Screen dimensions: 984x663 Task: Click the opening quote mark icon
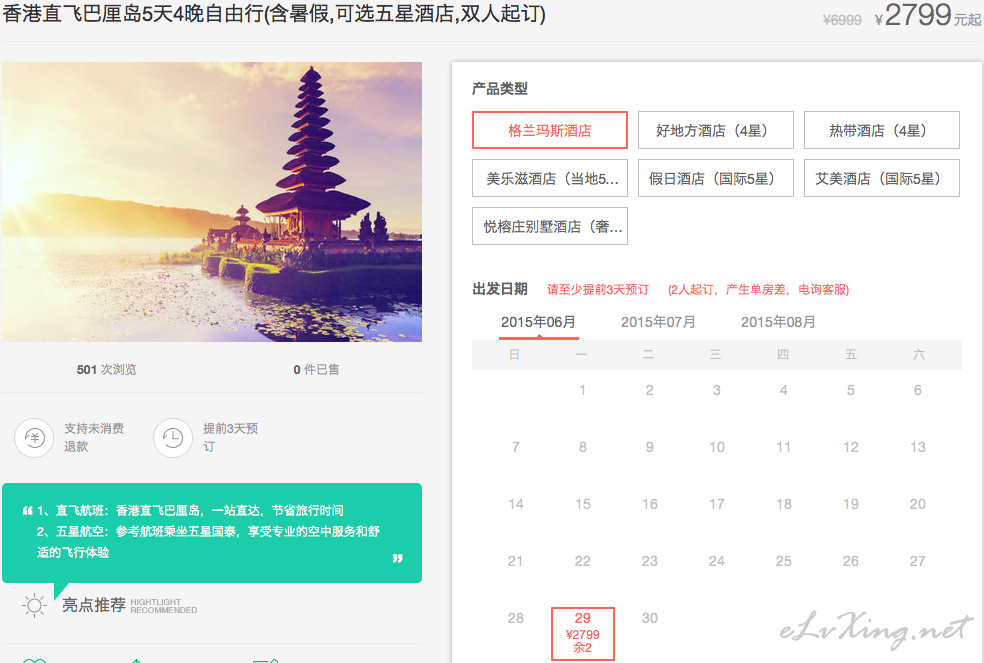(28, 510)
